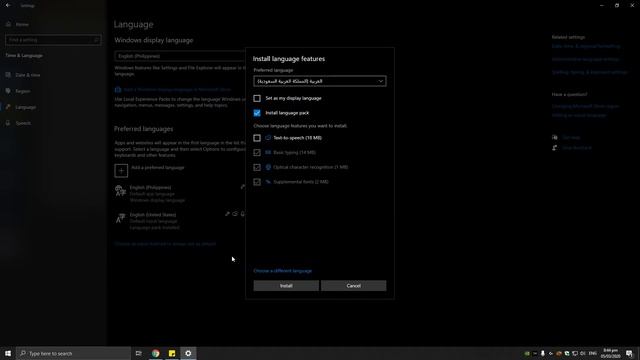Click the input method default link below languages
This screenshot has height=360, width=640.
[x=165, y=244]
